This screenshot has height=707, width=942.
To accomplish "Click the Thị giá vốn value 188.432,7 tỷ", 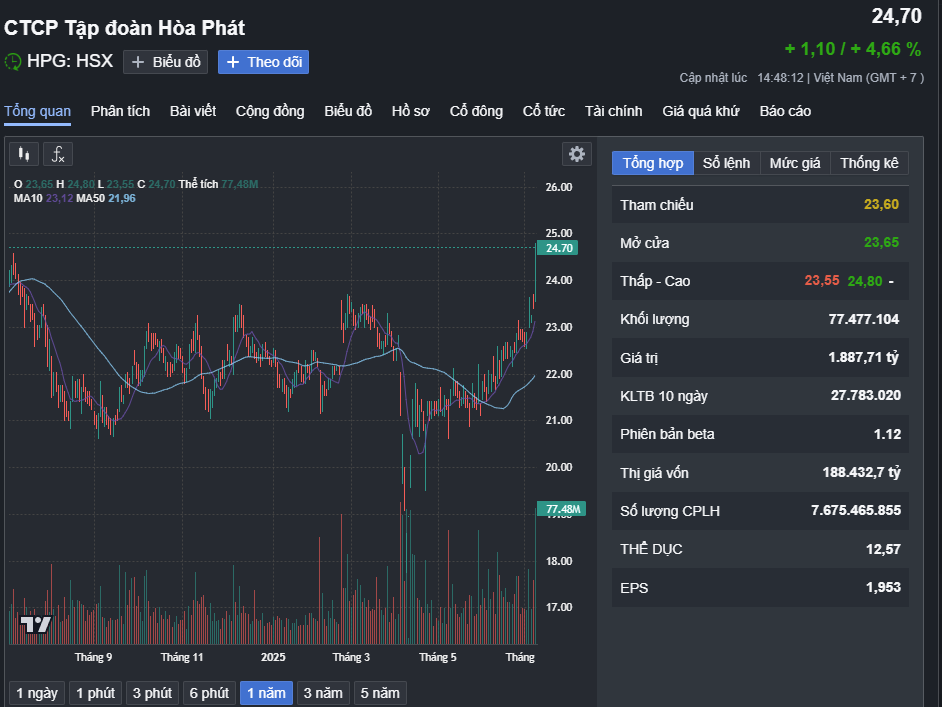I will click(x=861, y=472).
